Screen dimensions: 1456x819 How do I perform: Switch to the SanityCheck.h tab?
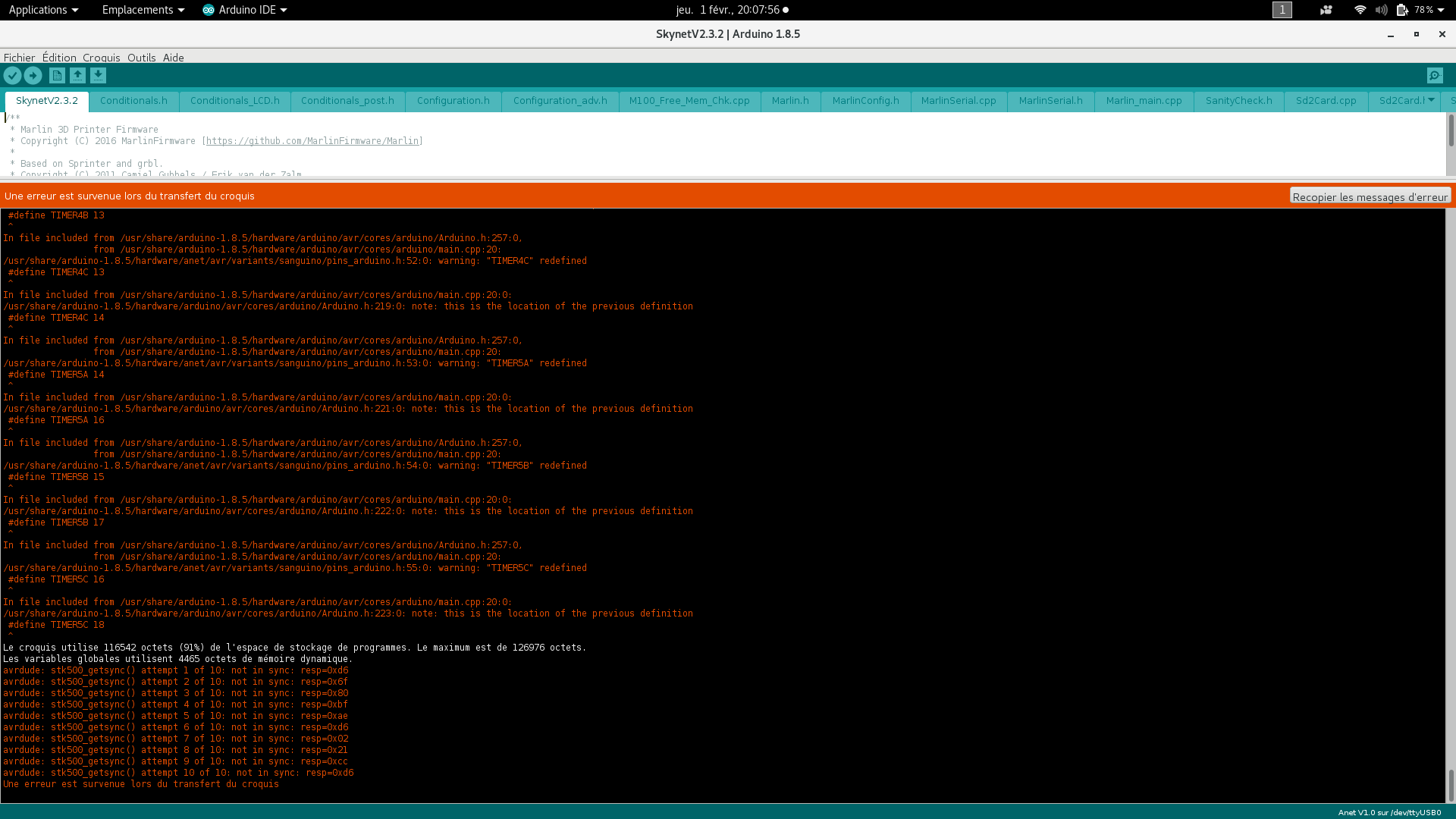click(1238, 101)
